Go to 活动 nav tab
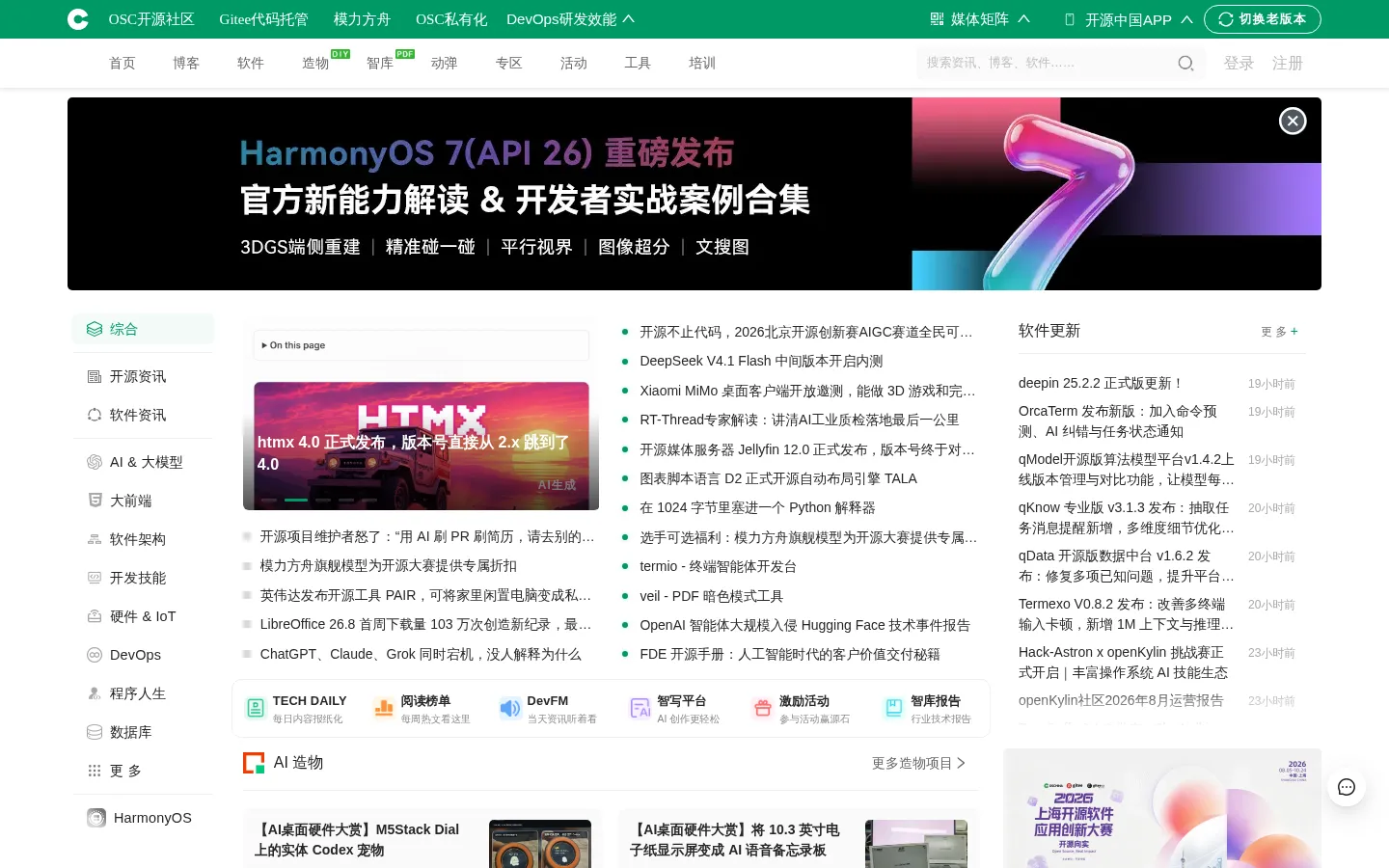 click(574, 63)
